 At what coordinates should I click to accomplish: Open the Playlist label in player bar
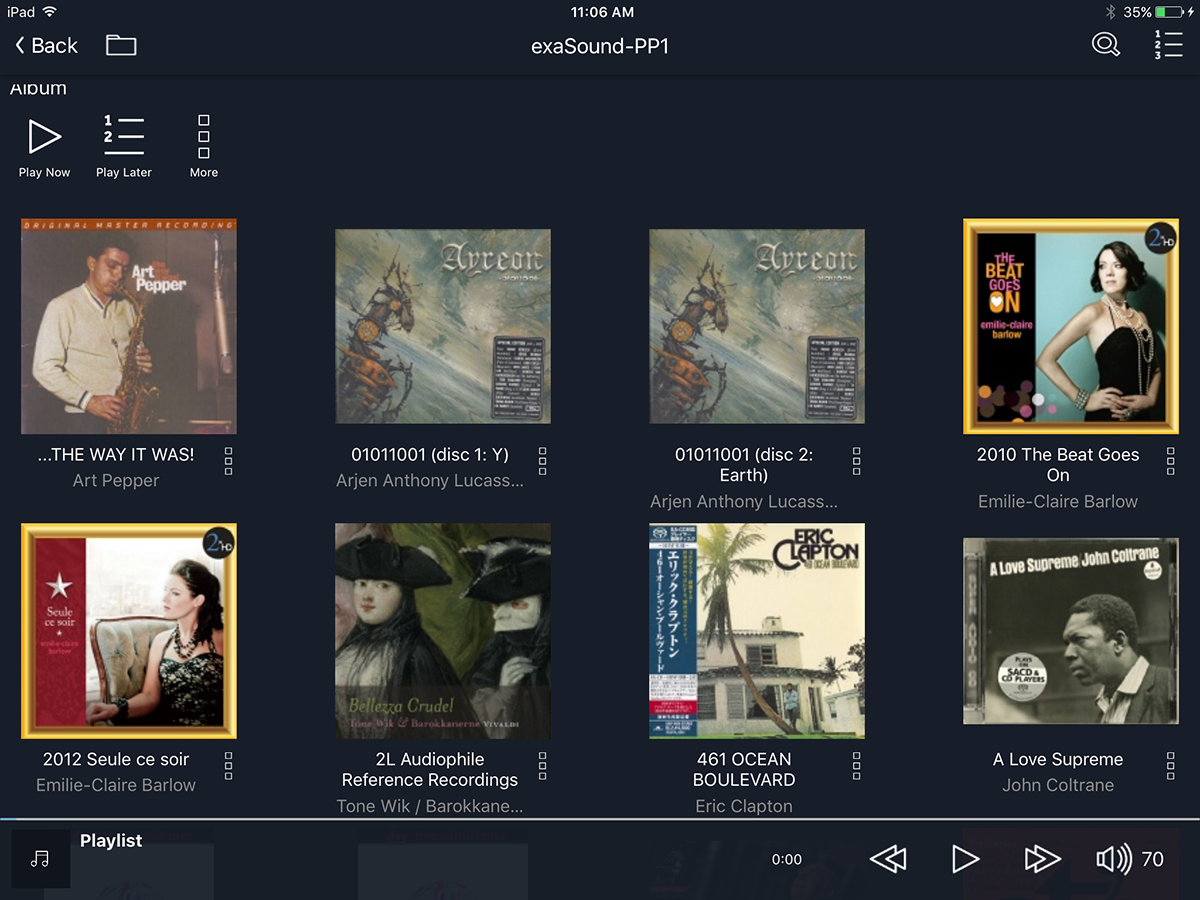111,841
